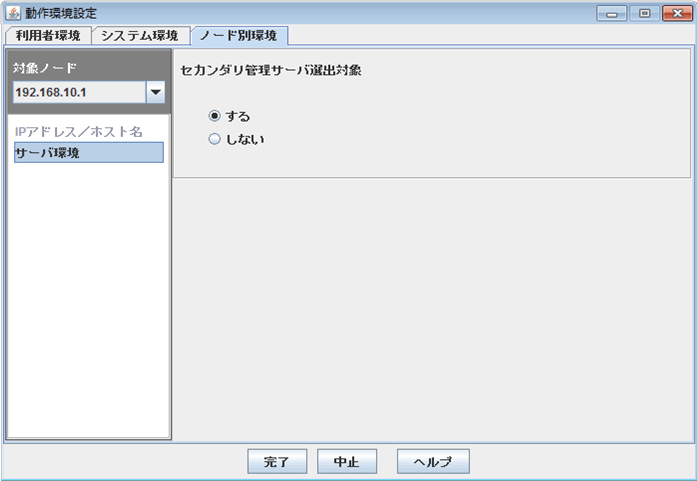
Task: Select the サーバ環境 list item
Action: pos(88,152)
